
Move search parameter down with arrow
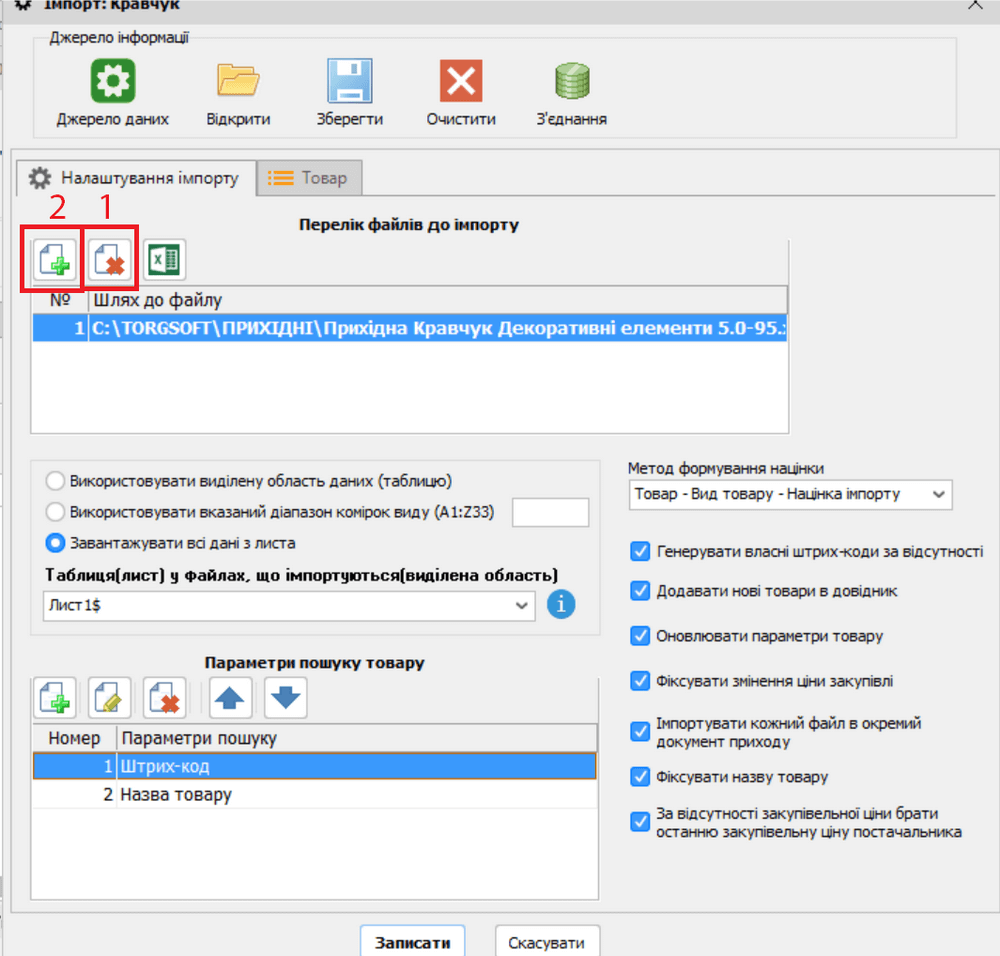pos(286,698)
